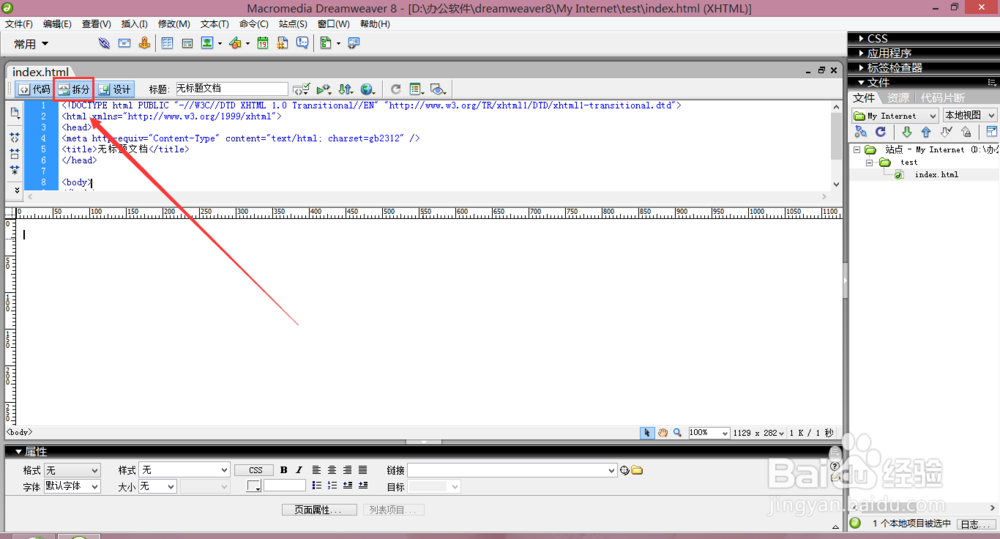The height and width of the screenshot is (539, 1000).
Task: Insert Date using calendar icon
Action: [x=262, y=43]
